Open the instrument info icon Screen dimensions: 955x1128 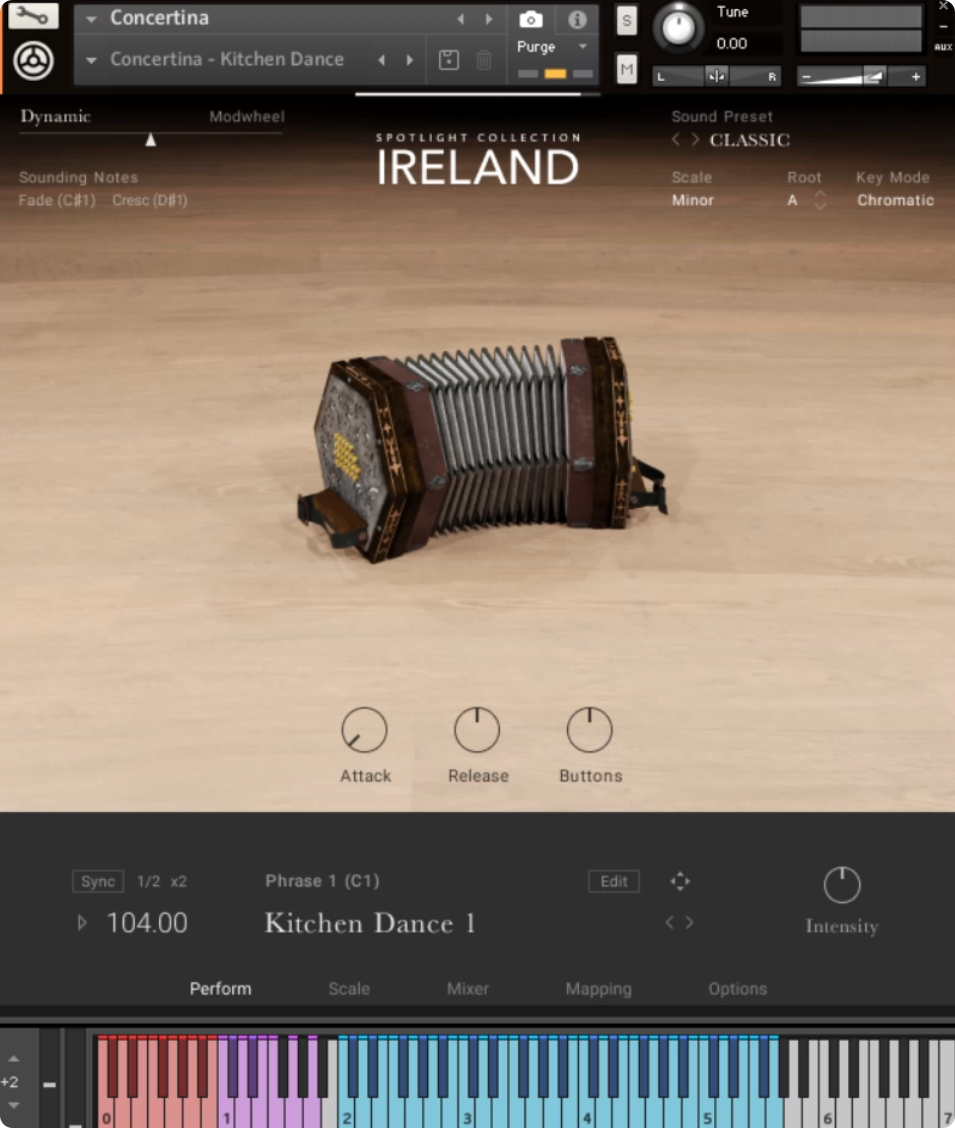[577, 19]
